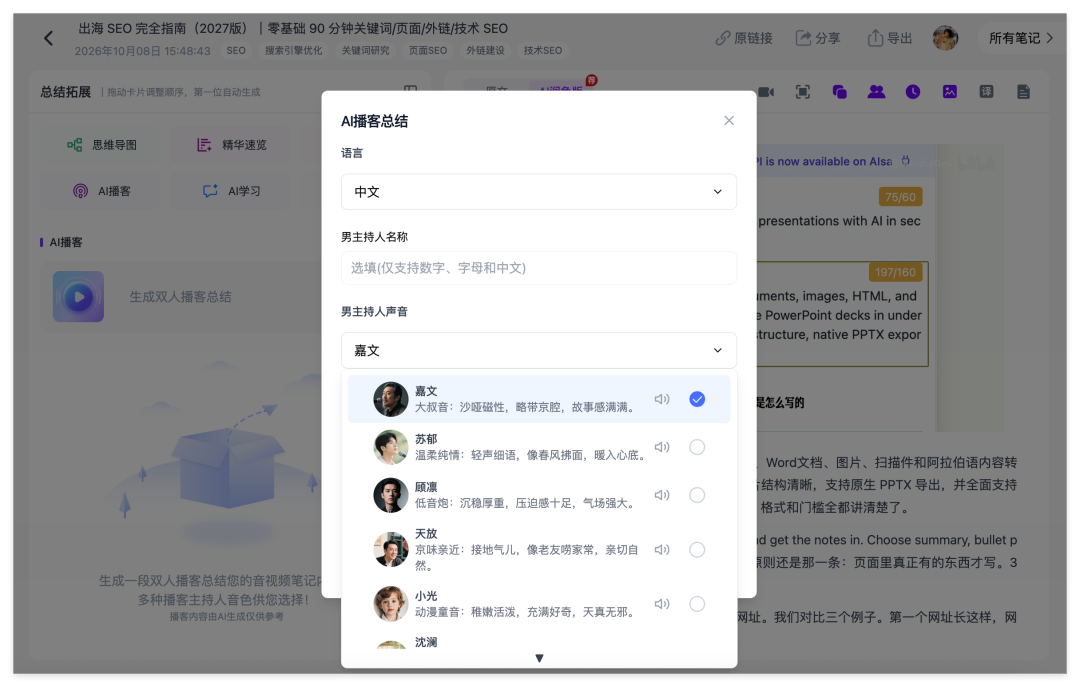This screenshot has width=1080, height=687.
Task: Click the clock timestamp toolbar icon
Action: tap(913, 92)
